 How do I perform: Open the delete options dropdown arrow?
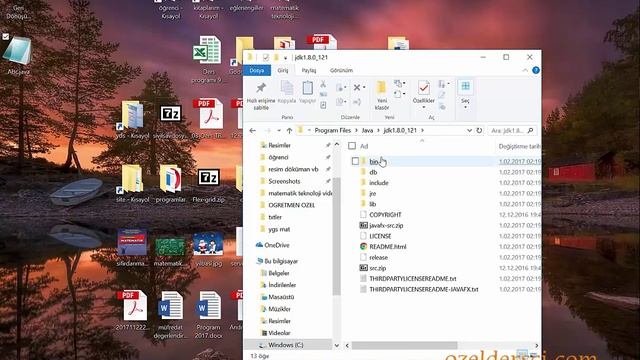364,87
